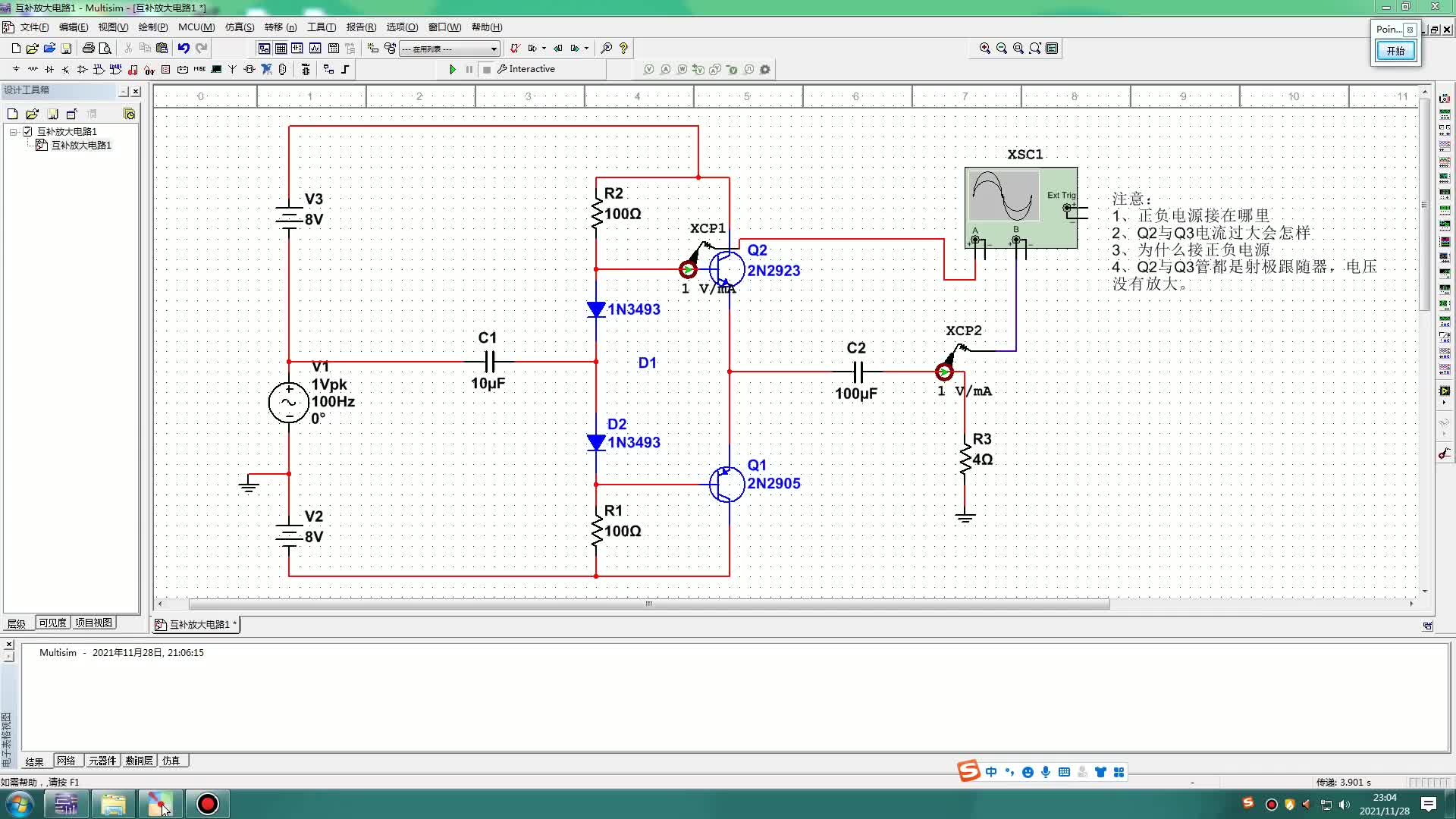This screenshot has height=819, width=1456.
Task: Open the 仿真(S) menu
Action: pos(240,27)
